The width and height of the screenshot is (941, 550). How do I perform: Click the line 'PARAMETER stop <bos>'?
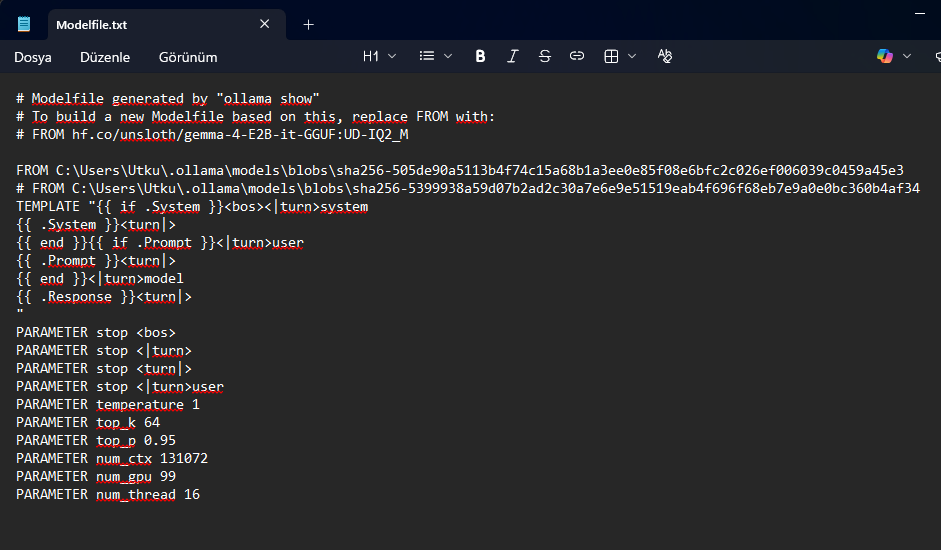(96, 333)
